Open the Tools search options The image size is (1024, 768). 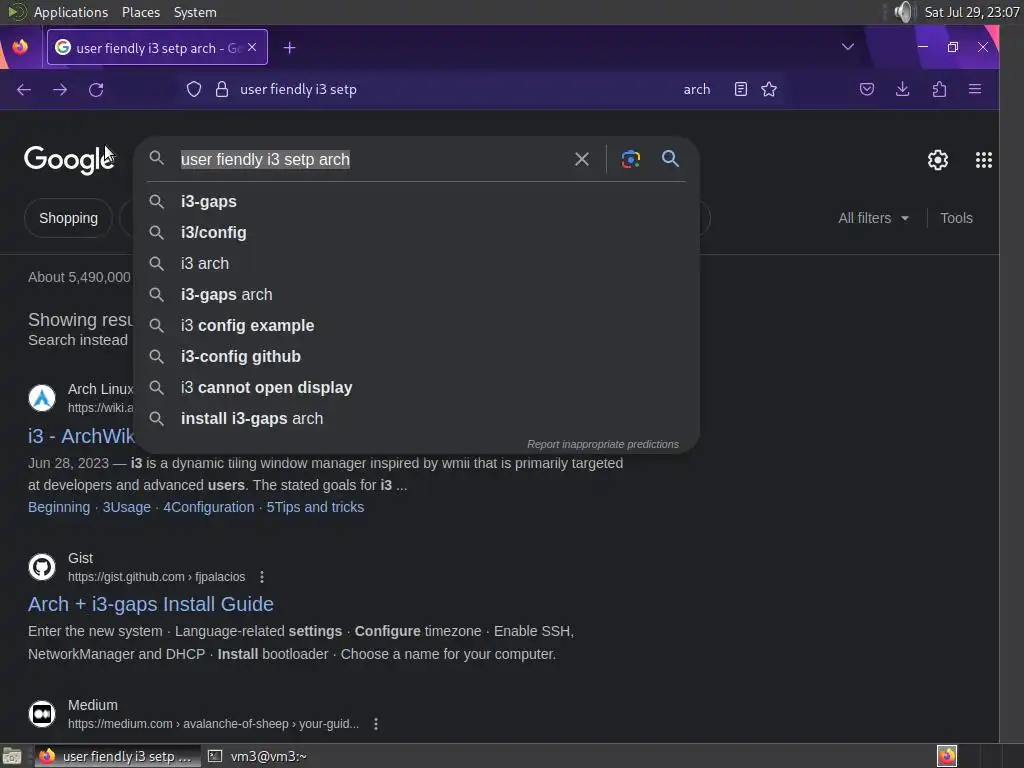(x=956, y=218)
